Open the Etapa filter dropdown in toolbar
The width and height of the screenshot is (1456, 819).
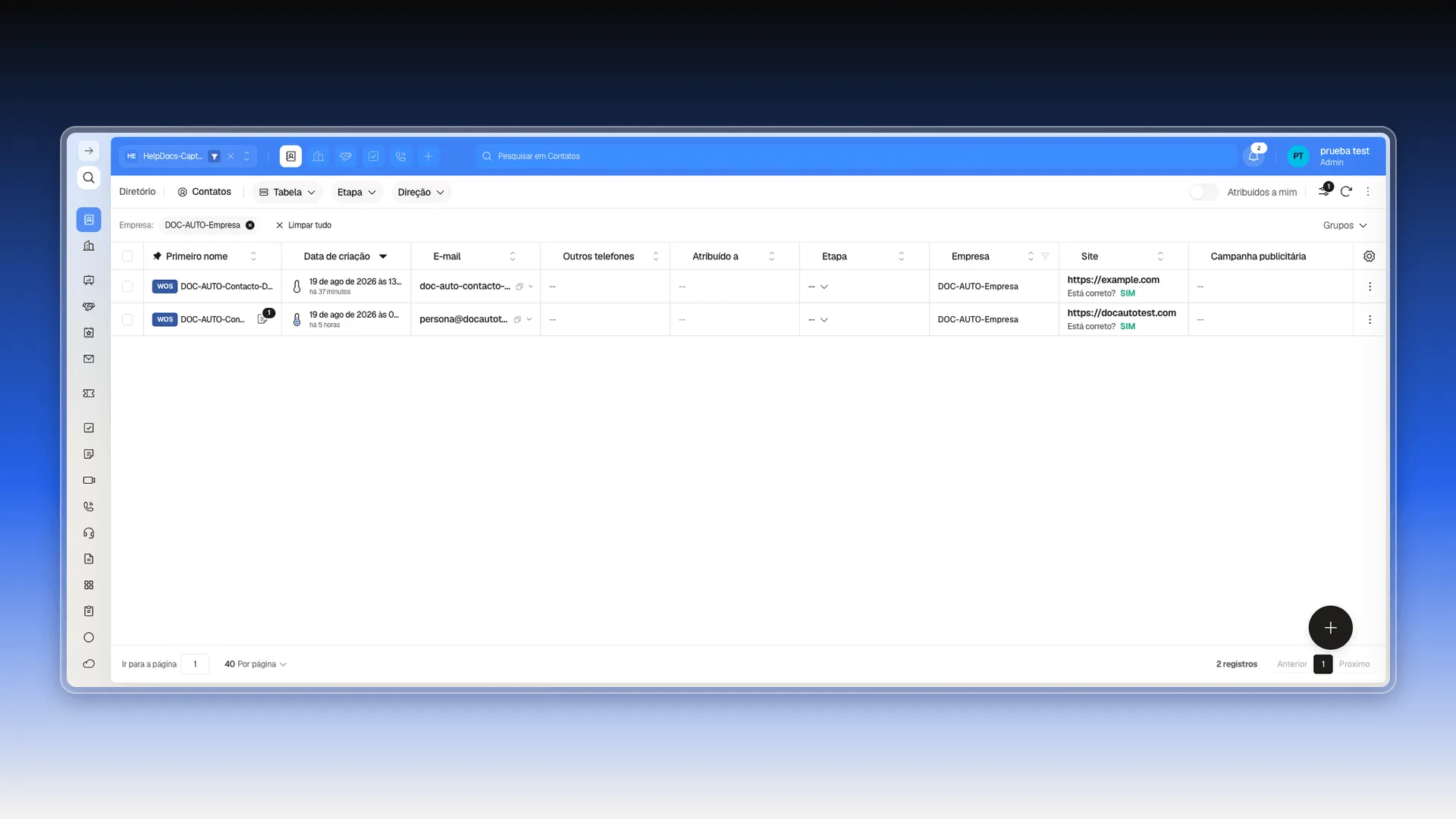[x=356, y=192]
